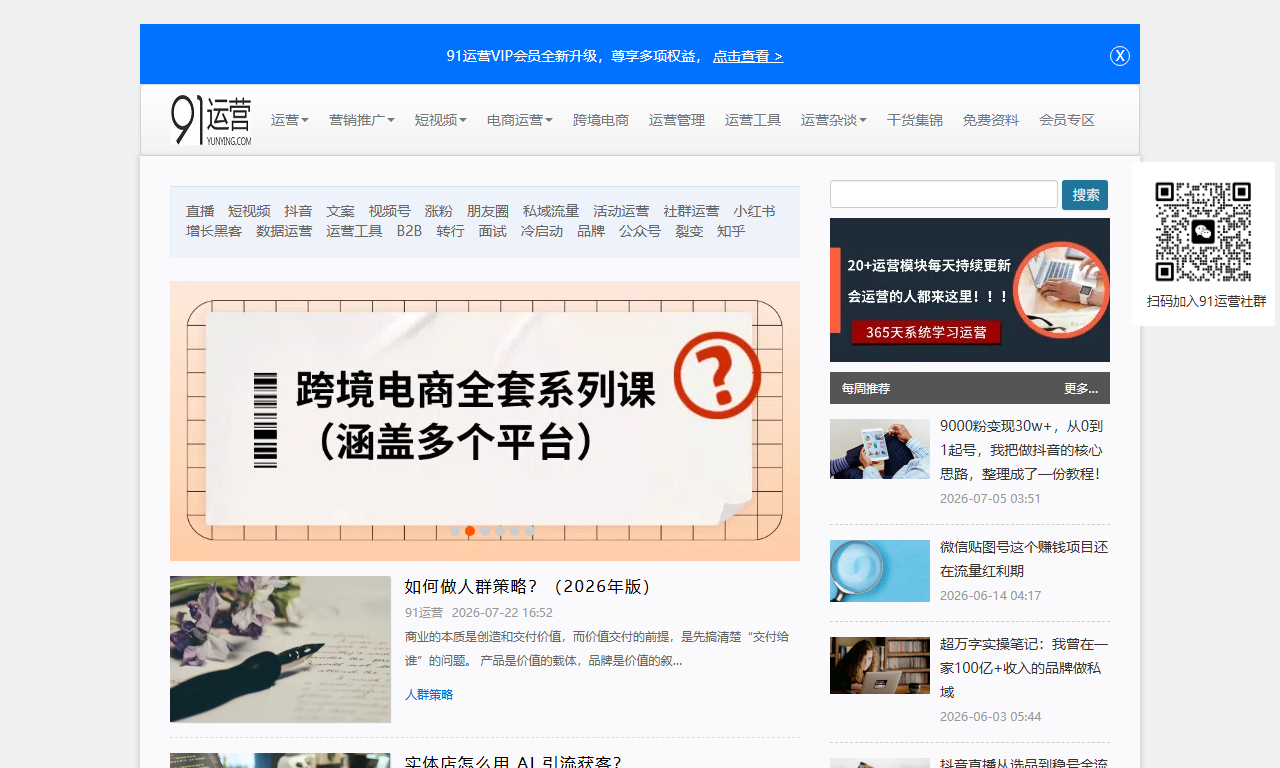Select the 转行 tag
Viewport: 1280px width, 768px height.
pyautogui.click(x=450, y=231)
